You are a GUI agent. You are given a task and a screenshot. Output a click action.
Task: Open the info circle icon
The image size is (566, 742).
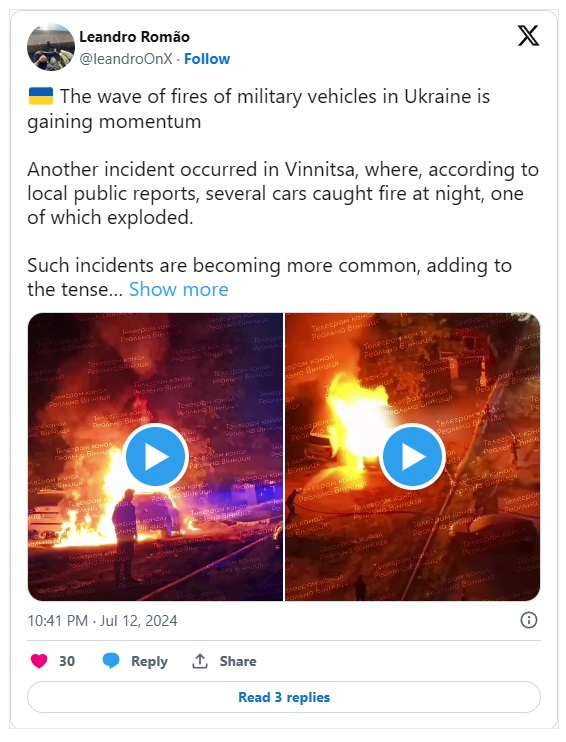coord(529,620)
